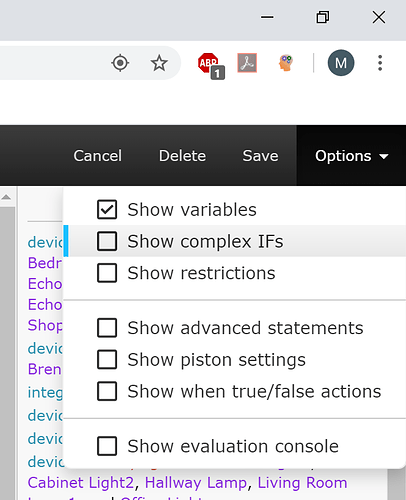Restore down the browser window
Viewport: 406px width, 500px height.
[x=322, y=17]
